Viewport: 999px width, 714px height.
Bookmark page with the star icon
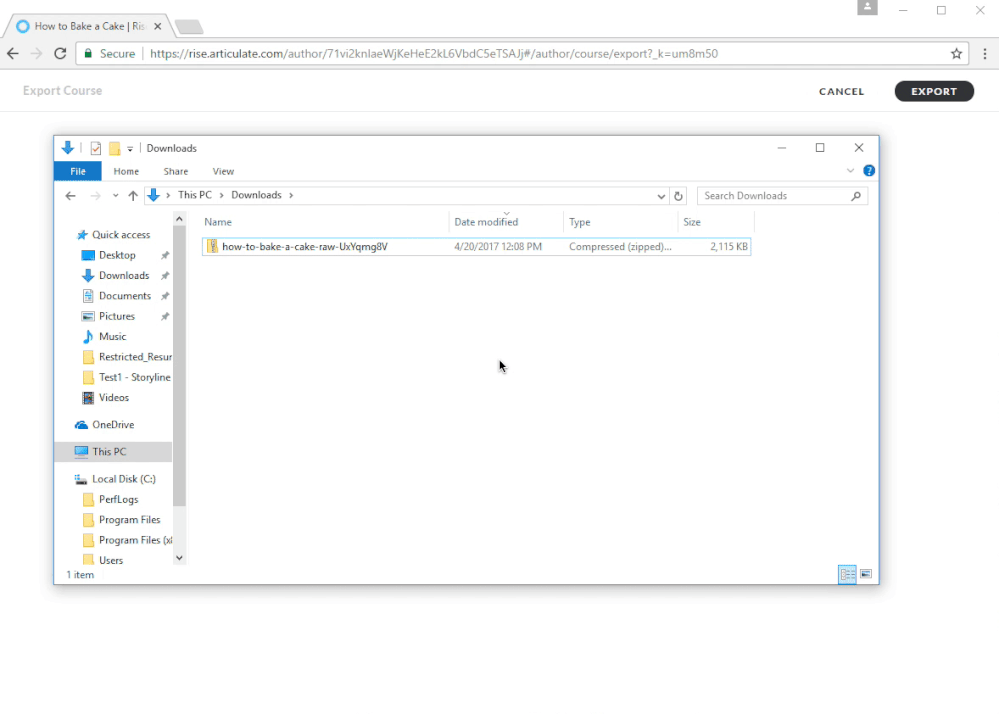tap(956, 54)
